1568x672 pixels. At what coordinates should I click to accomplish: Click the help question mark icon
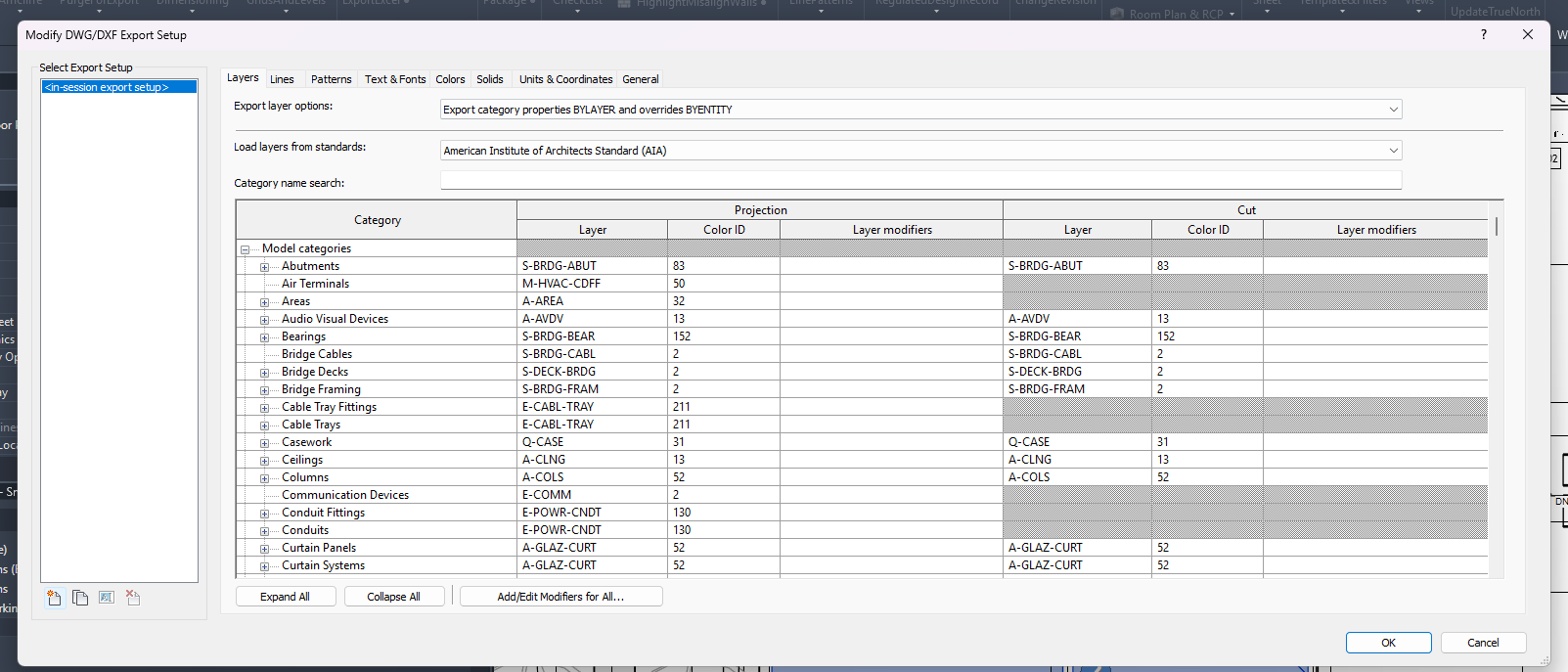(1483, 34)
